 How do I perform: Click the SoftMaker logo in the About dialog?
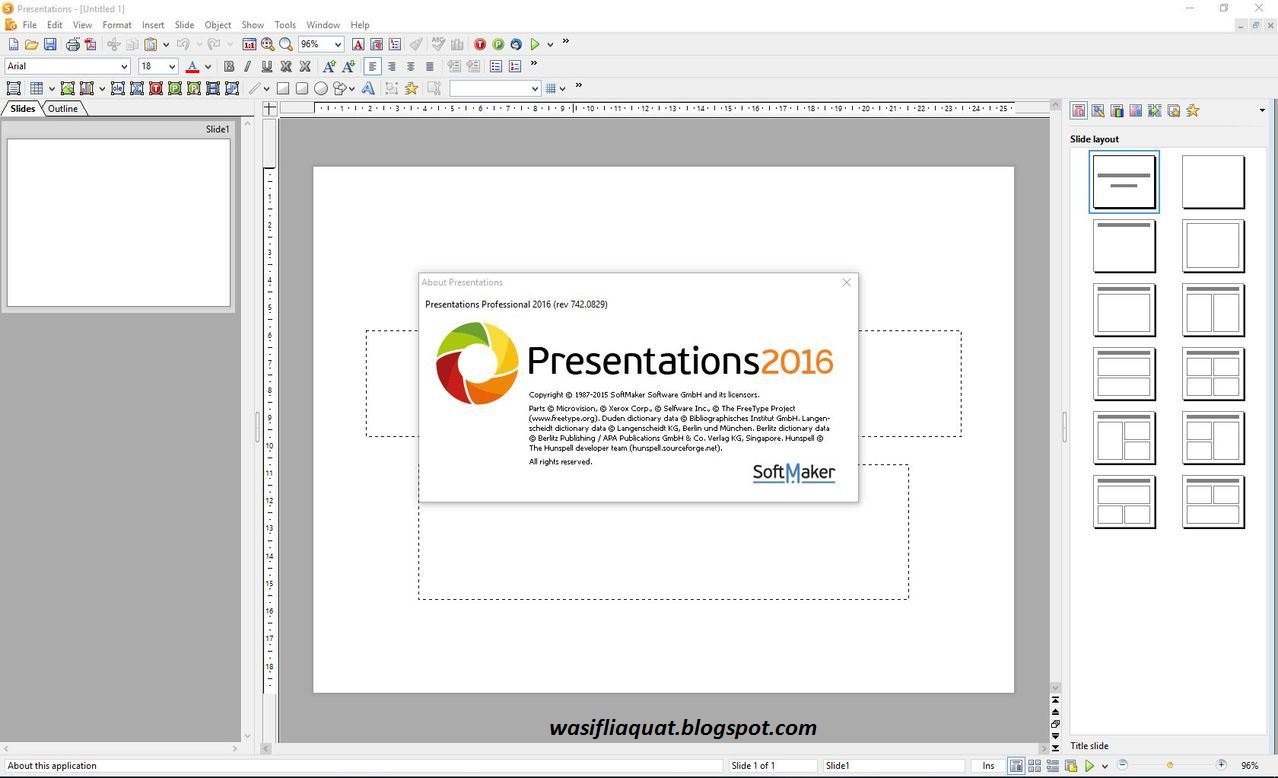click(x=794, y=472)
